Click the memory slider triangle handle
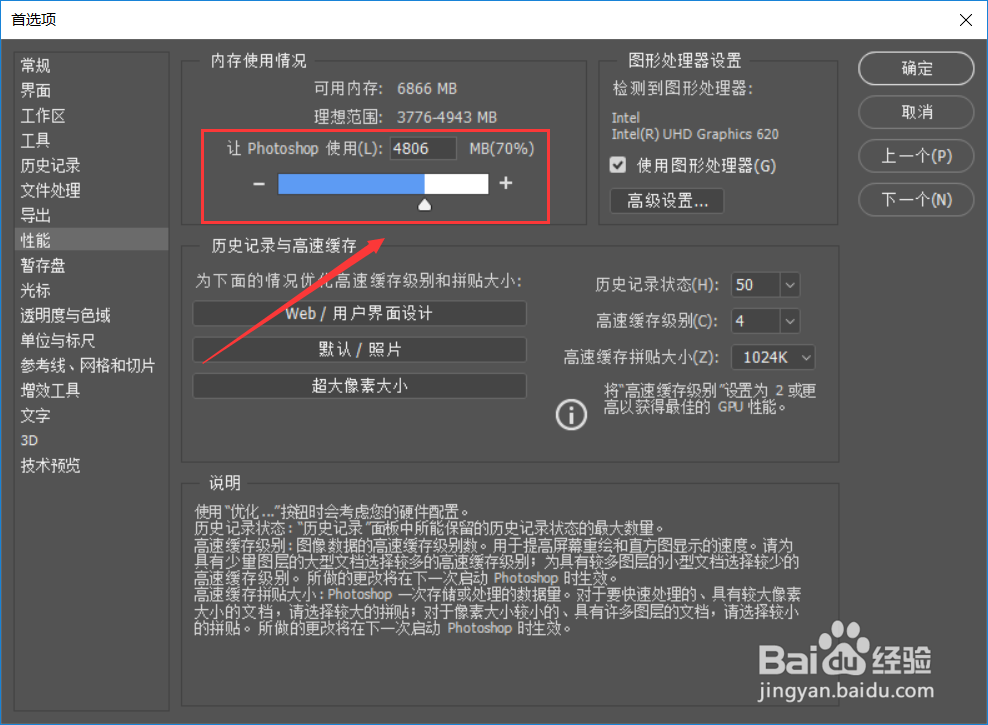Image resolution: width=988 pixels, height=725 pixels. click(x=425, y=205)
